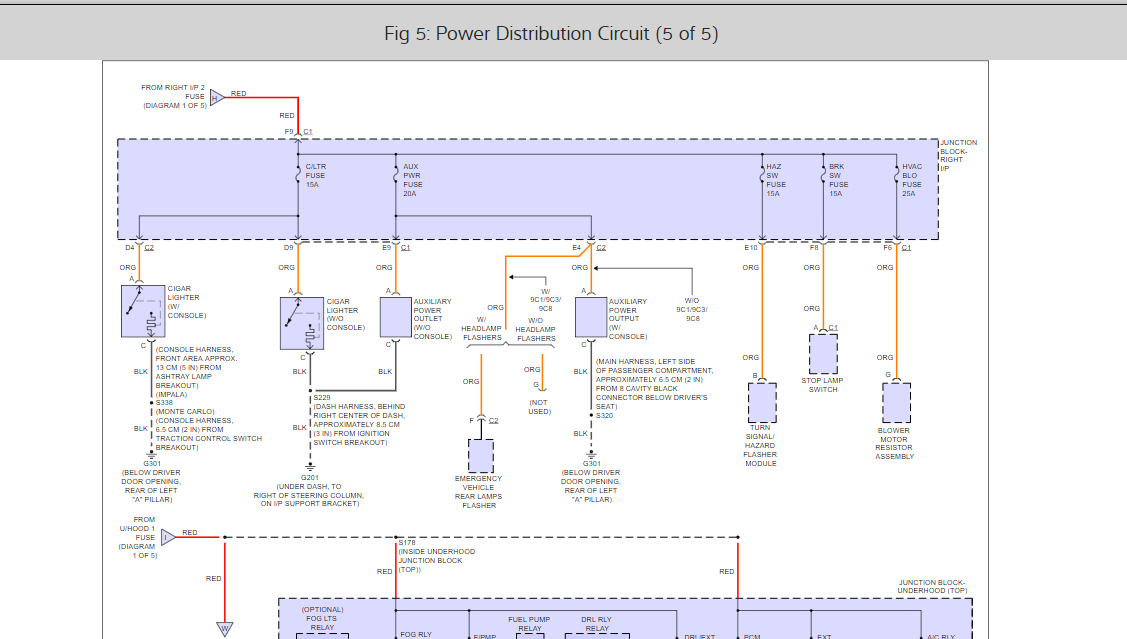This screenshot has width=1127, height=639.
Task: Click the W triangle connector at bottom-left
Action: (225, 629)
